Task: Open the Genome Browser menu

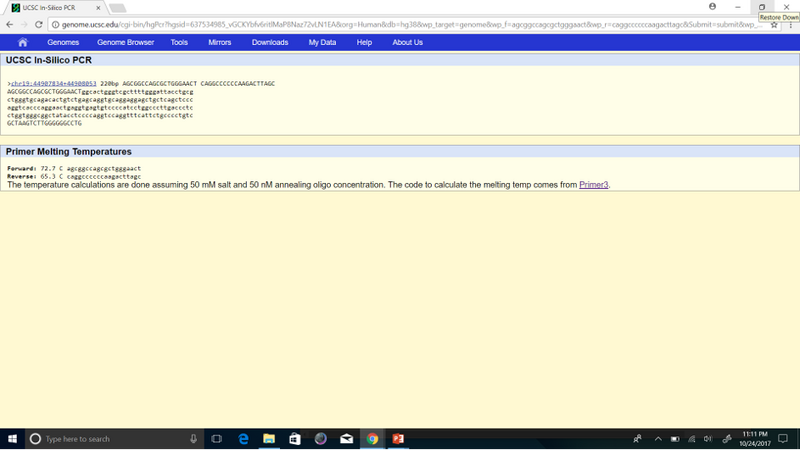Action: [x=126, y=43]
